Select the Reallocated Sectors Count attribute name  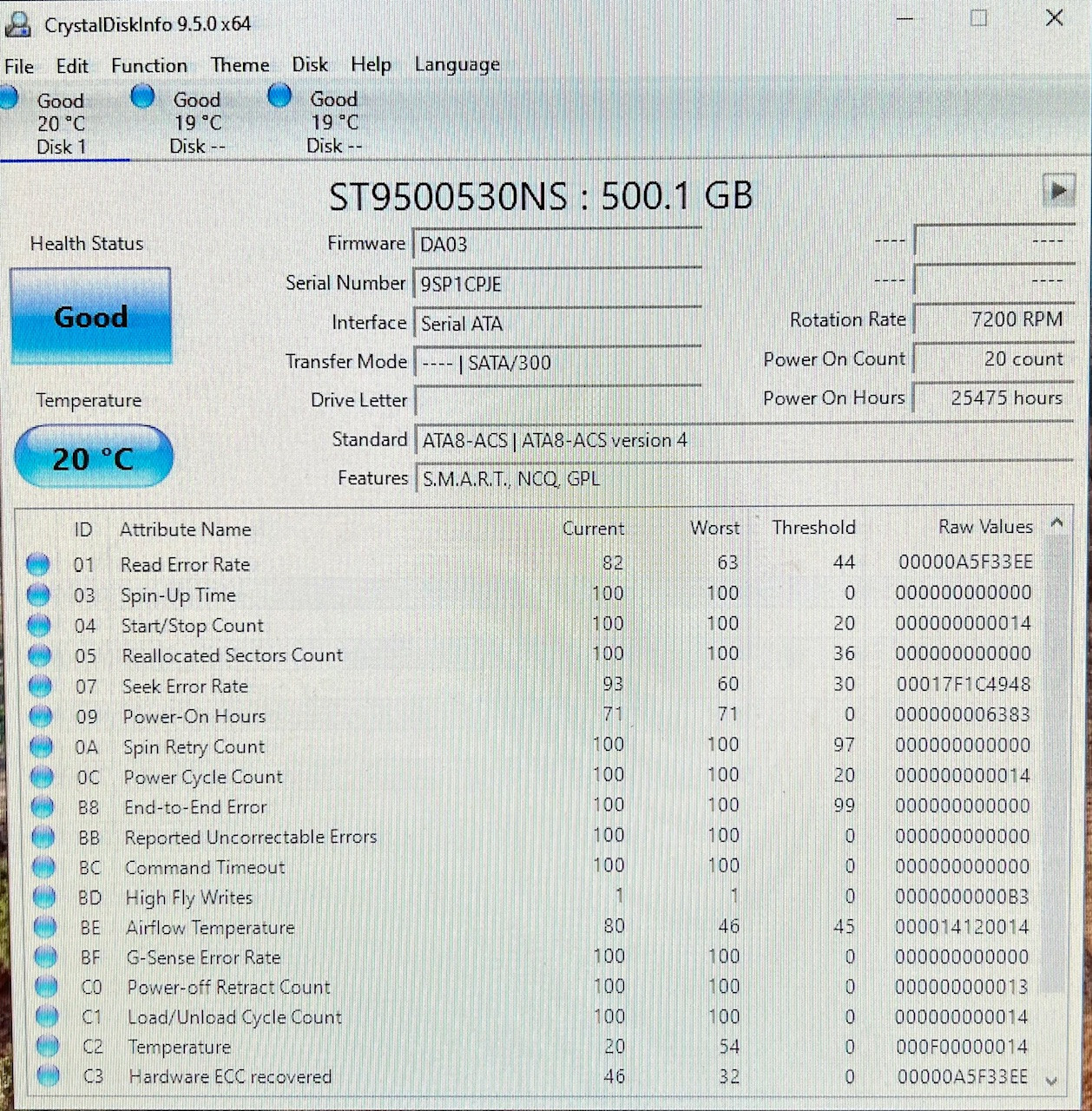[x=233, y=655]
